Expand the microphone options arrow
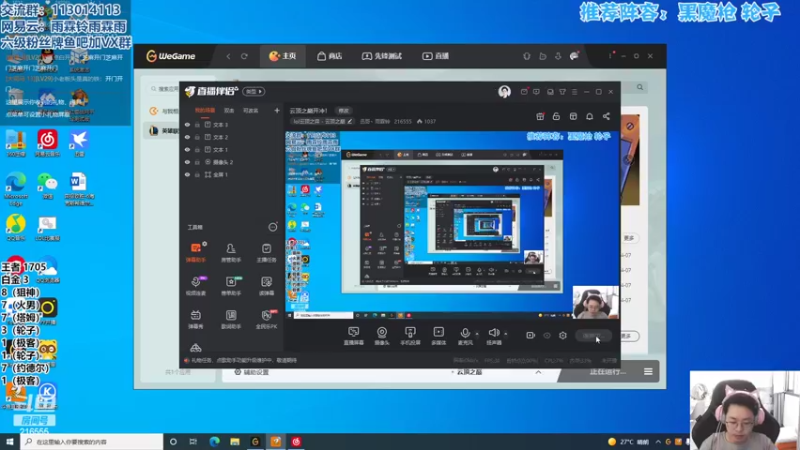The width and height of the screenshot is (800, 450). [477, 334]
